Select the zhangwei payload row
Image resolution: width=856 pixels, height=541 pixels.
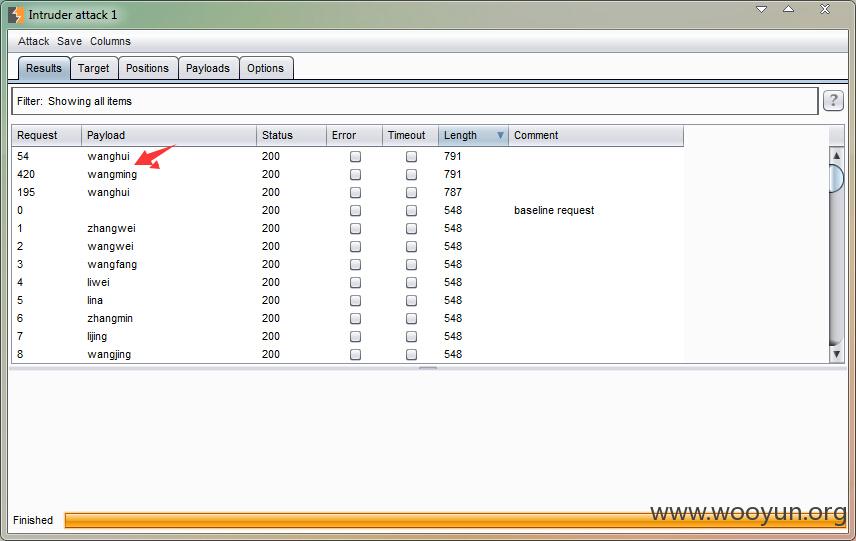(x=111, y=228)
